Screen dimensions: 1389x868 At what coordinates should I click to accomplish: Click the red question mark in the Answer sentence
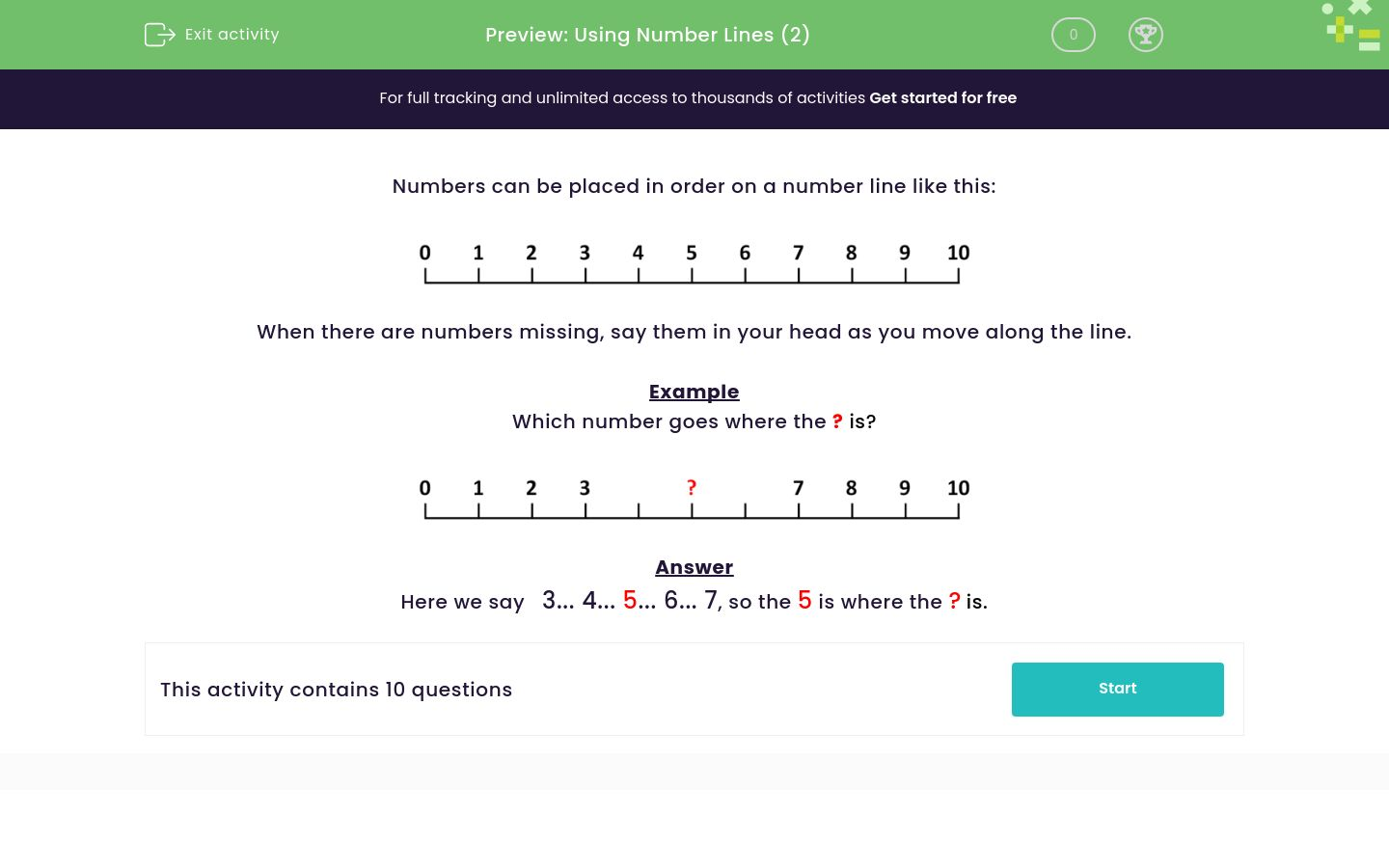(x=954, y=601)
